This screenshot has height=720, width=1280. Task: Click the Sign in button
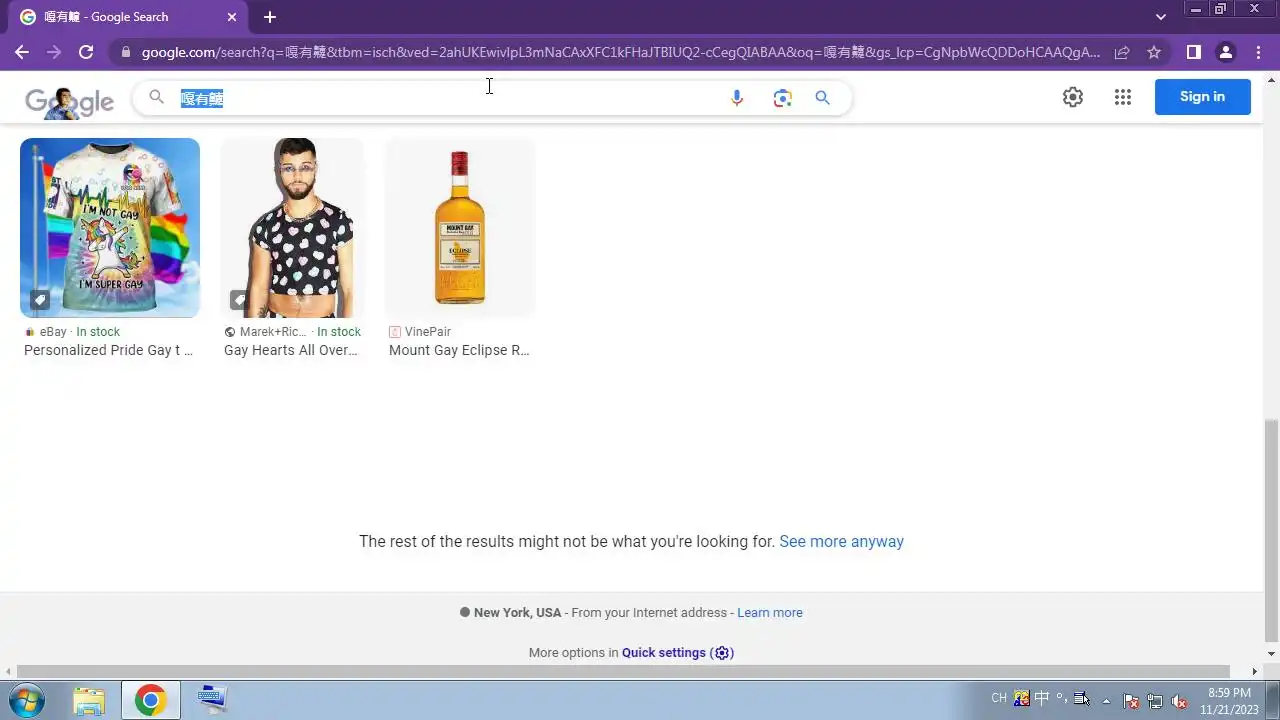click(x=1202, y=97)
